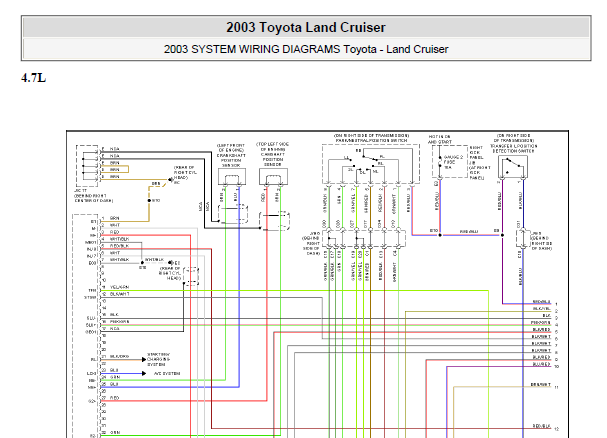Click the 'RED/BLK' label at right connector 12
Viewport: 607px width, 438px height.
point(541,426)
